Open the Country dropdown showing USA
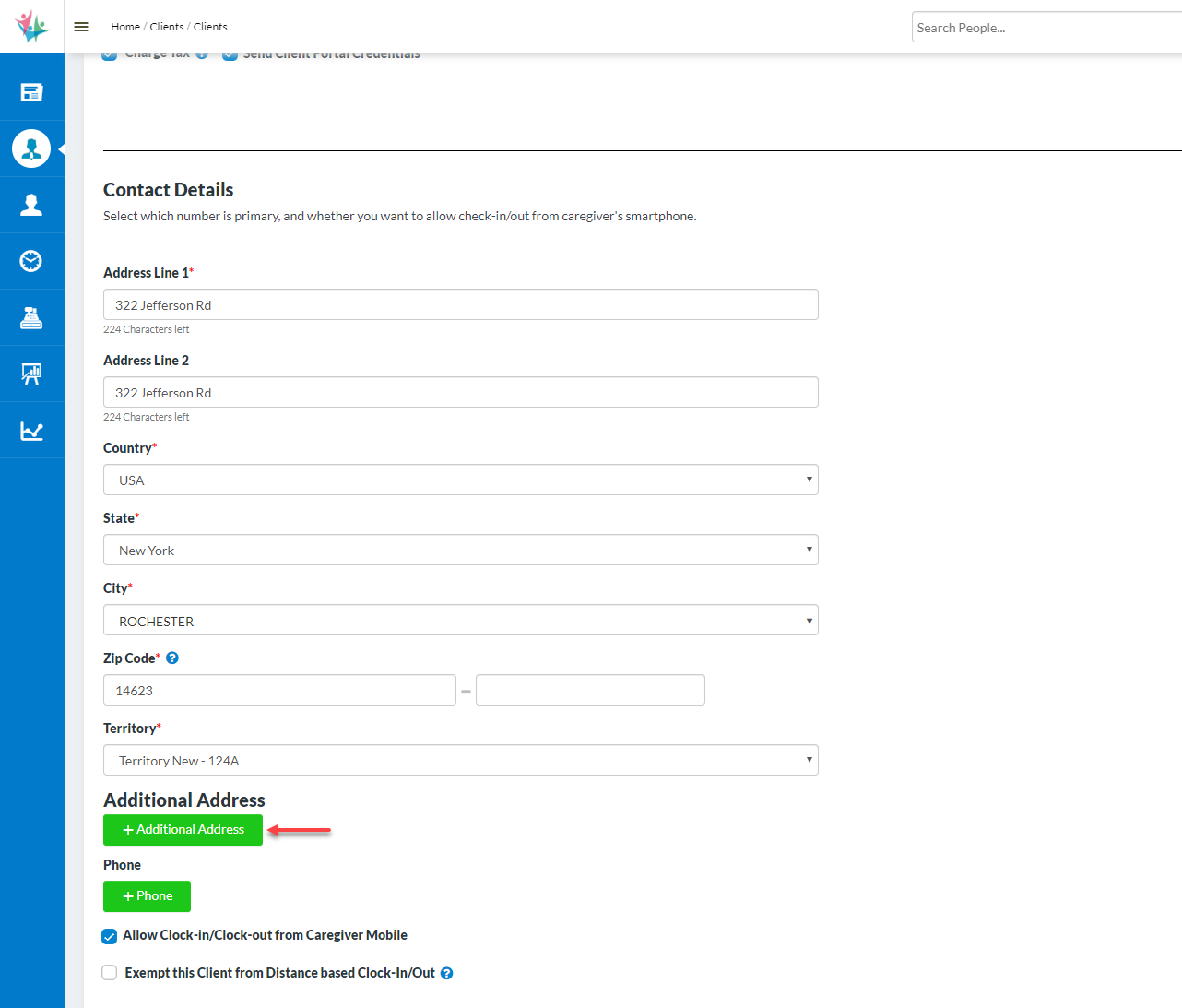 click(x=460, y=480)
